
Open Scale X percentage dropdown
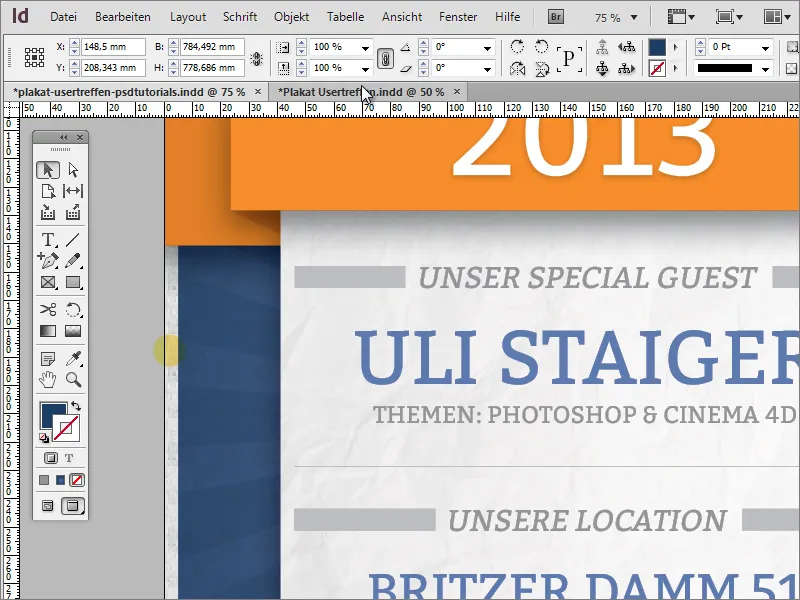[365, 48]
